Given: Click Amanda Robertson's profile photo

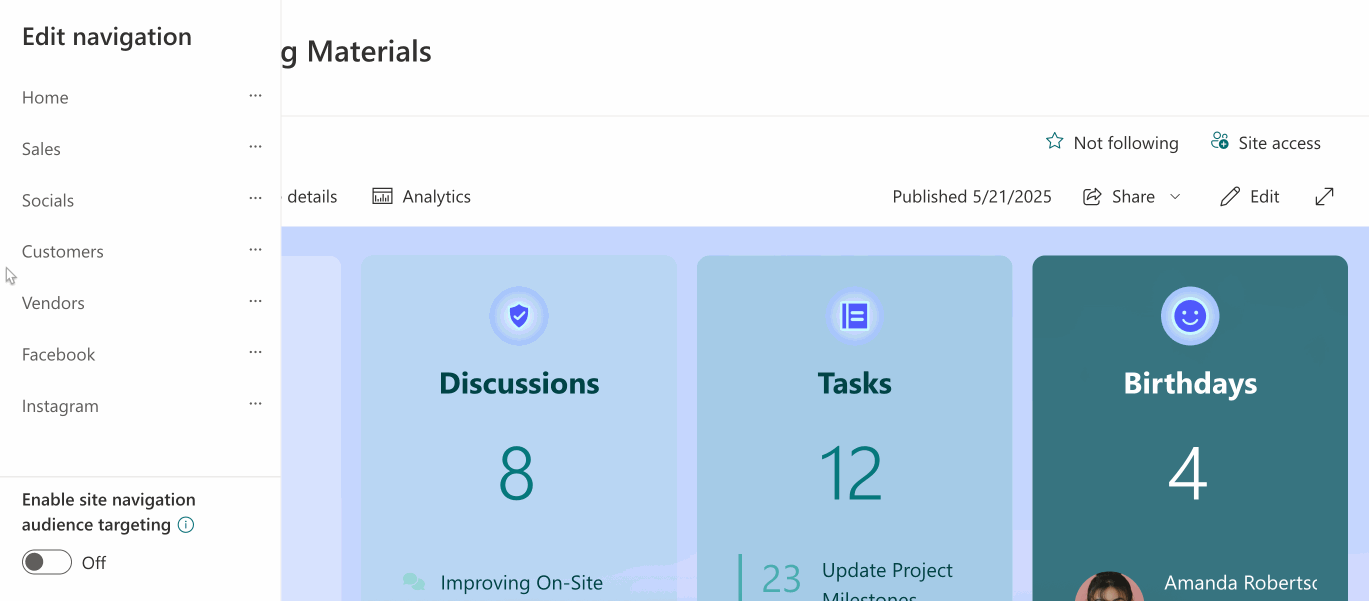Looking at the screenshot, I should (1110, 587).
